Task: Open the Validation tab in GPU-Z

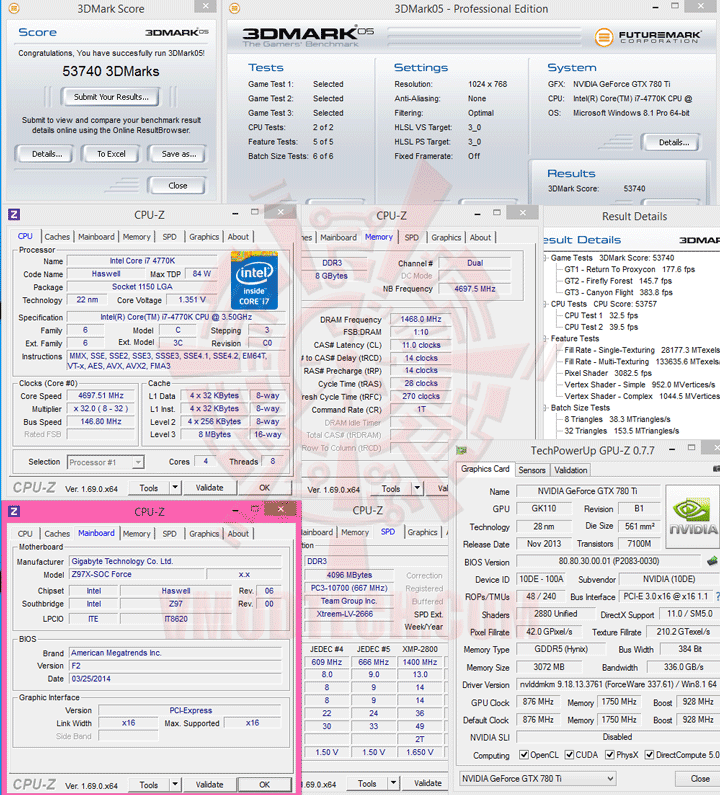Action: pos(570,470)
